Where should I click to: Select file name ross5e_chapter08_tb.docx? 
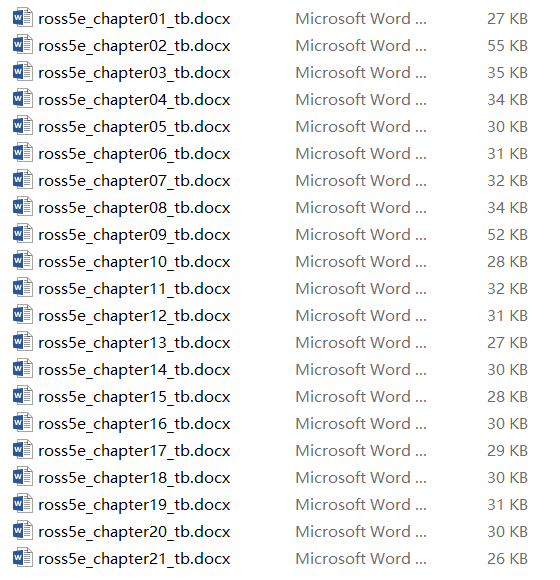pos(134,208)
